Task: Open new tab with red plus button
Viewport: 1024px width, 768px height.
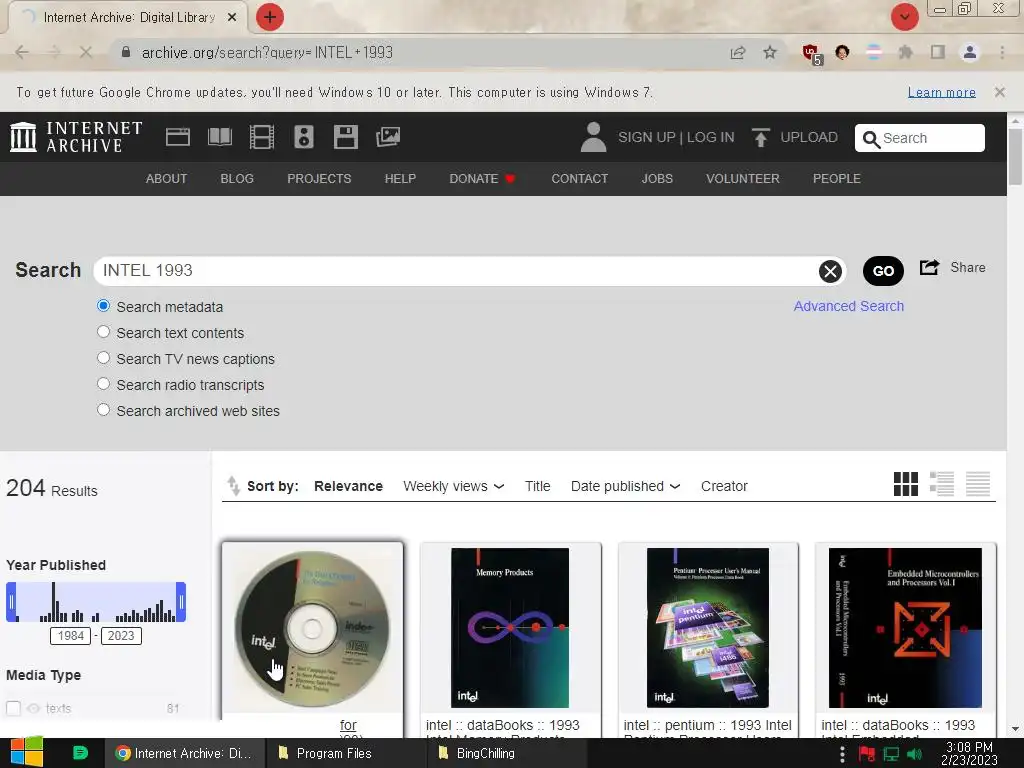Action: point(270,17)
